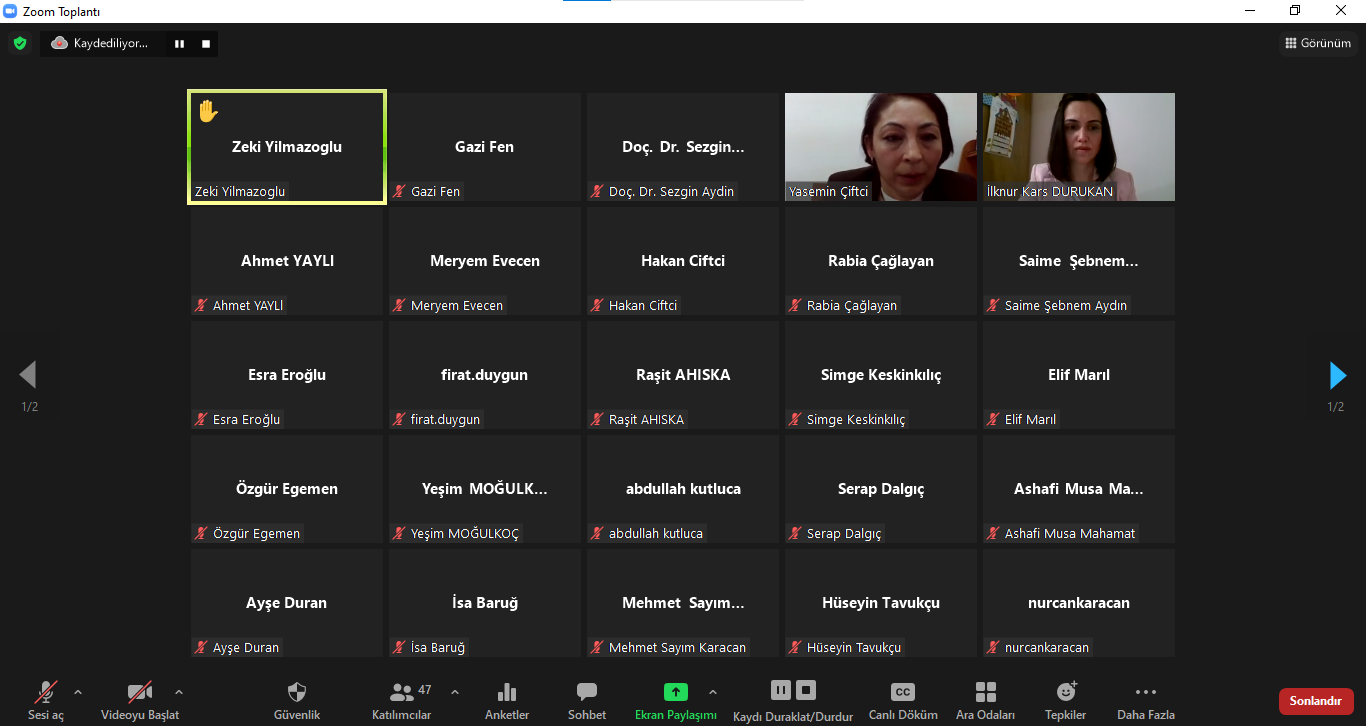1366x726 pixels.
Task: Open Daha Fazla more options
Action: tap(1146, 701)
